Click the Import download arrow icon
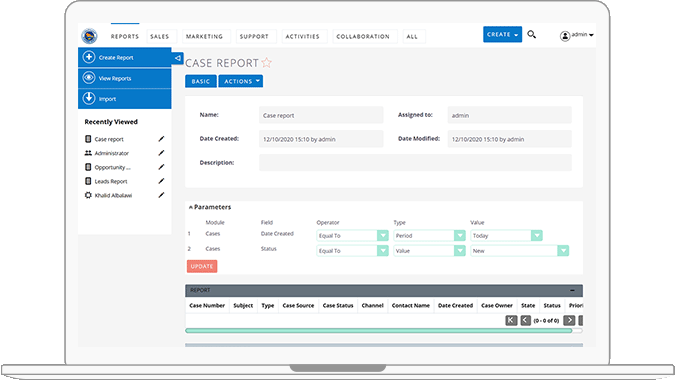 pyautogui.click(x=89, y=99)
